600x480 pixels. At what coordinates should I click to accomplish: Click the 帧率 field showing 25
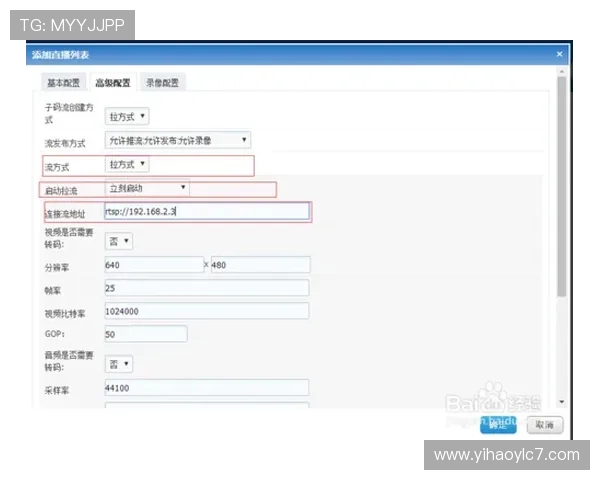tap(206, 288)
